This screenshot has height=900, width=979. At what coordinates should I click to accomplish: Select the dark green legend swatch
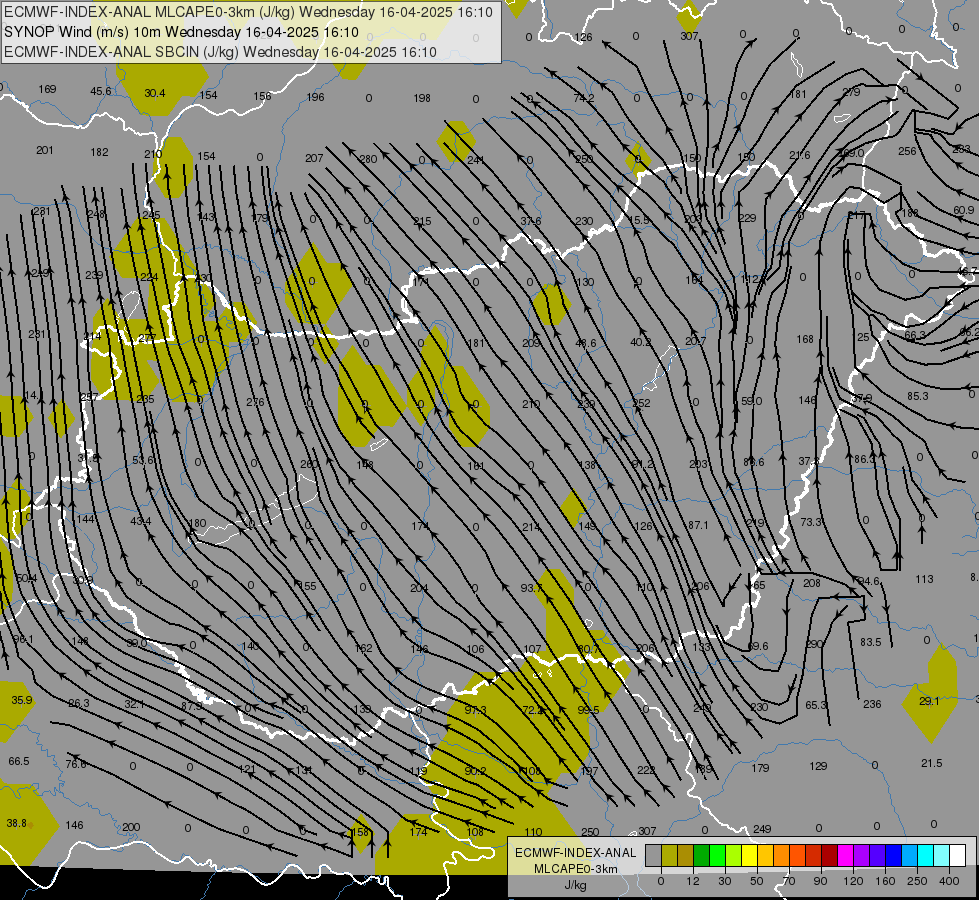(702, 855)
